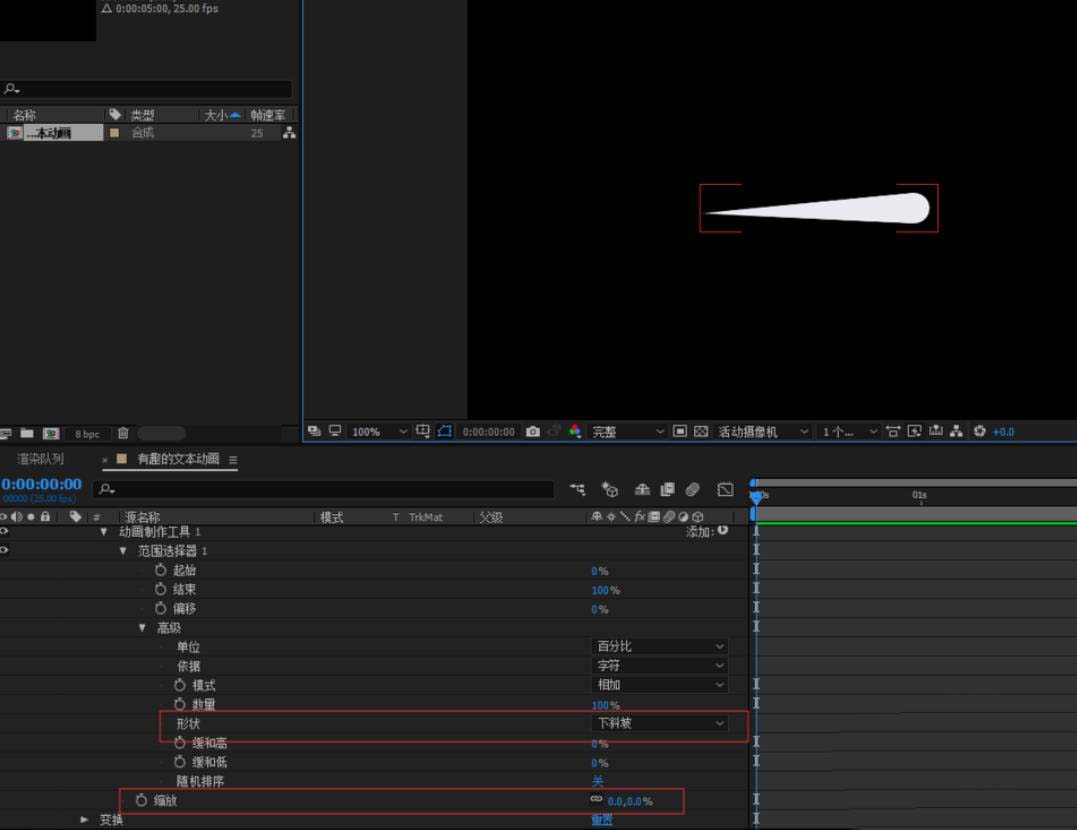Toggle 随机排序 value 关
This screenshot has width=1077, height=830.
[x=597, y=781]
